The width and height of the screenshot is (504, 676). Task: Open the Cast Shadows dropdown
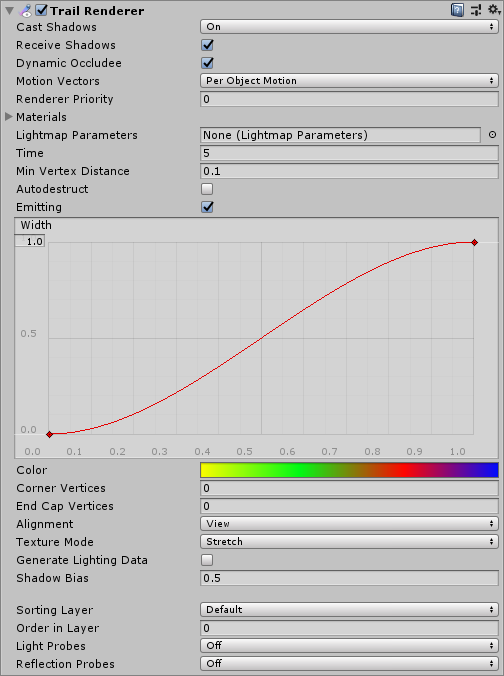point(349,27)
